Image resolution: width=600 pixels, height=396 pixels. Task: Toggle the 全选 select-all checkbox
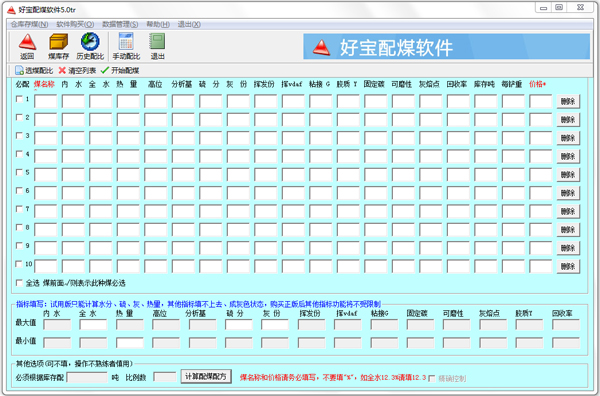[x=19, y=283]
